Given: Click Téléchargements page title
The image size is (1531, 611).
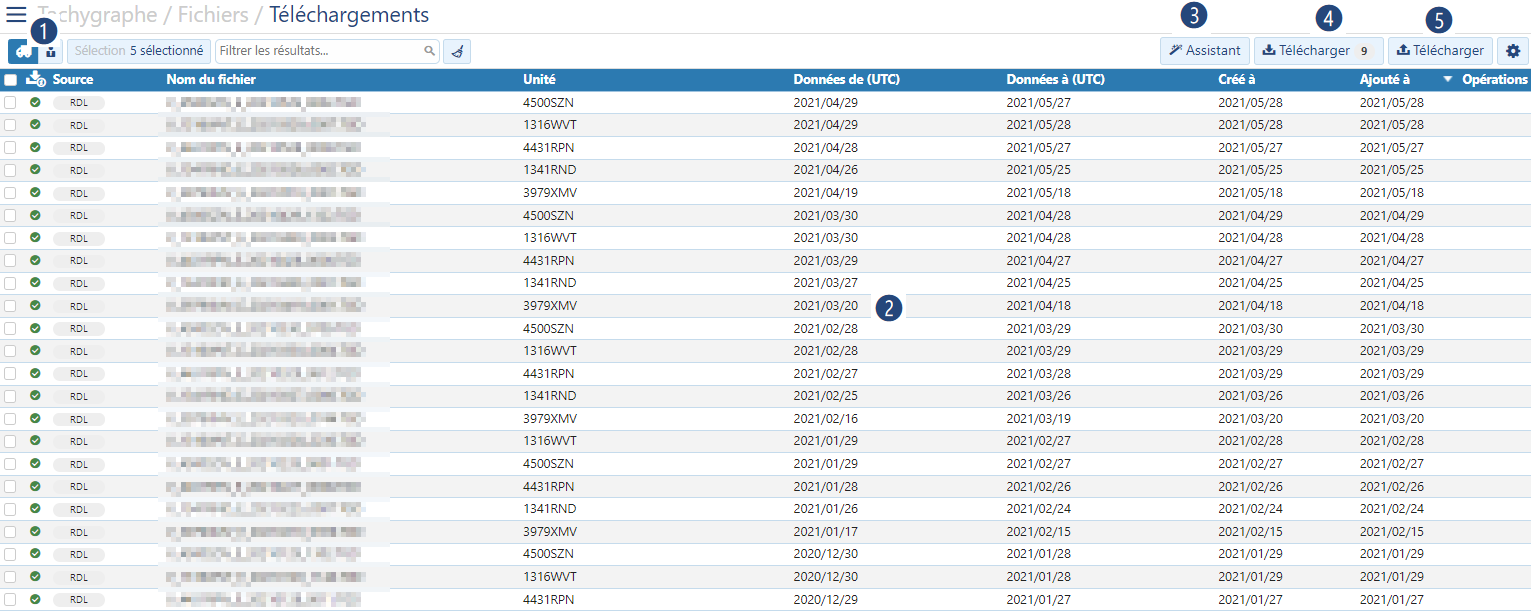Looking at the screenshot, I should [x=349, y=15].
